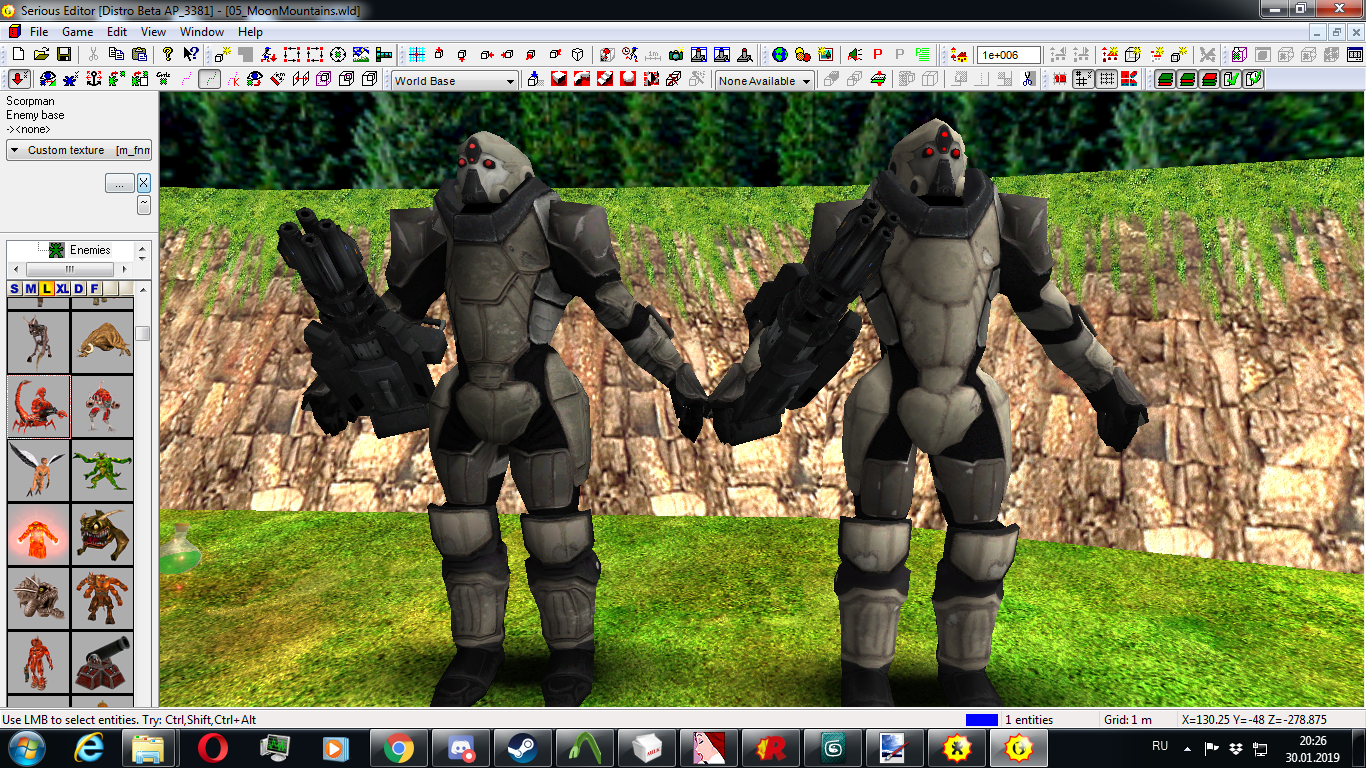Viewport: 1366px width, 768px height.
Task: Click the tree horizontal scrollbar thumb
Action: (69, 270)
